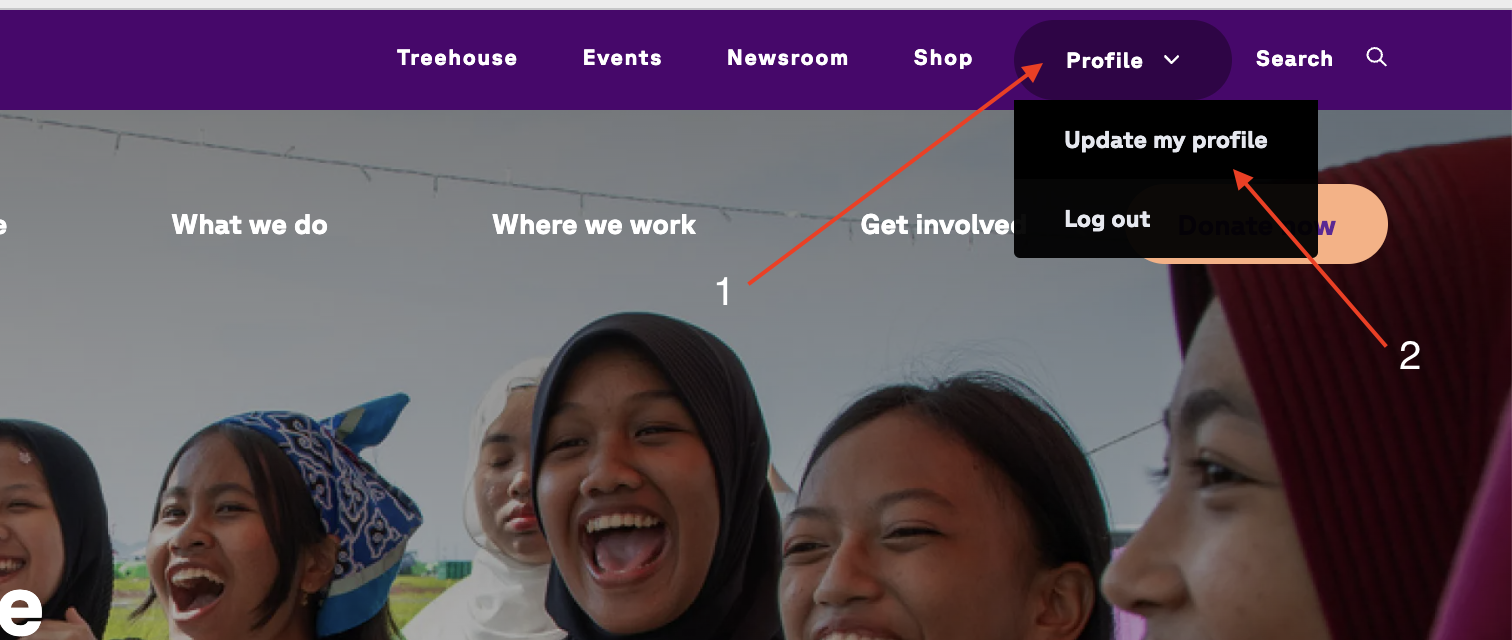
Task: Open the Treehouse link
Action: point(457,58)
